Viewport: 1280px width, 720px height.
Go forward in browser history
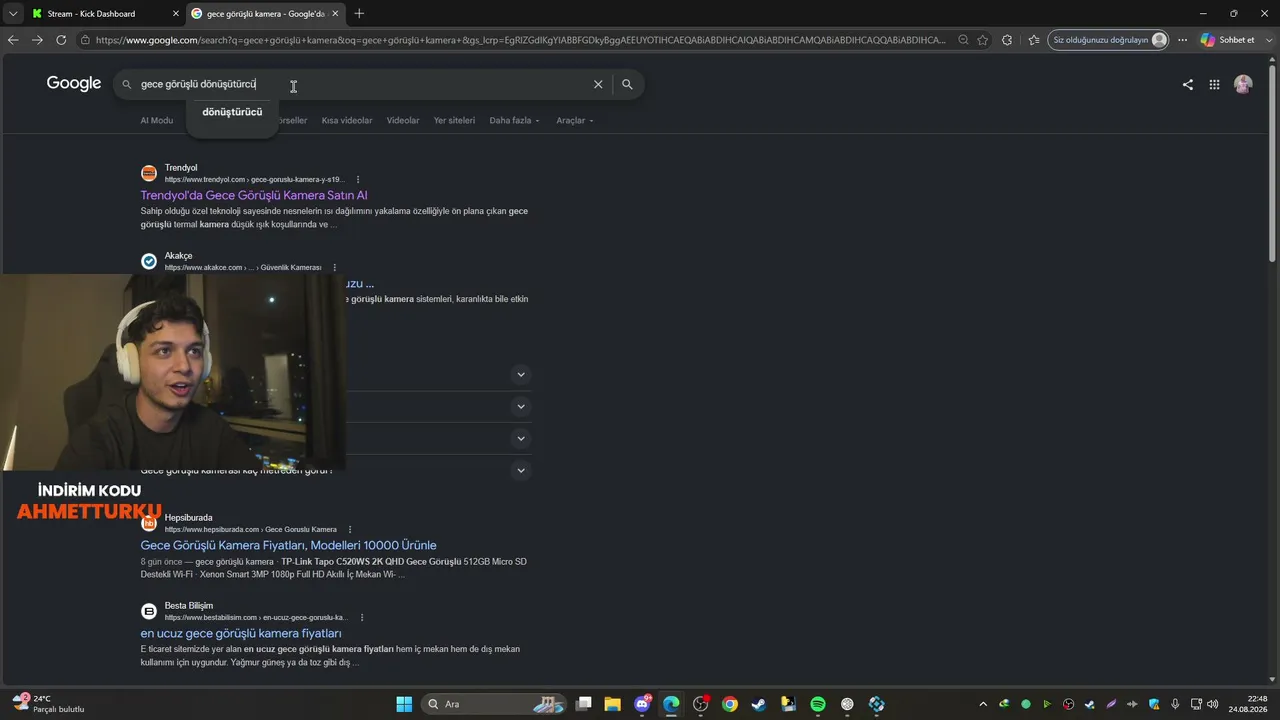(37, 40)
